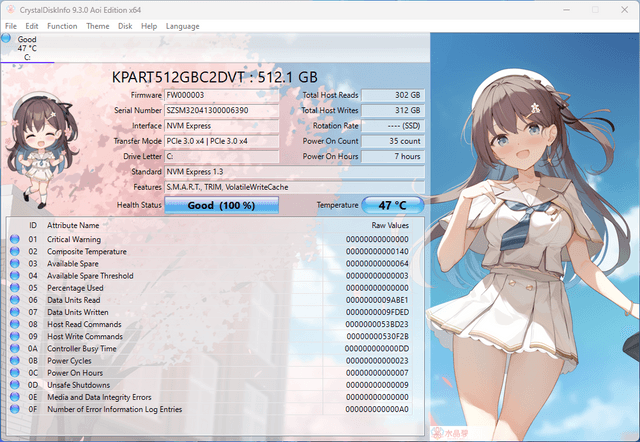The height and width of the screenshot is (442, 640).
Task: Click the Transfer Mode field
Action: click(222, 141)
